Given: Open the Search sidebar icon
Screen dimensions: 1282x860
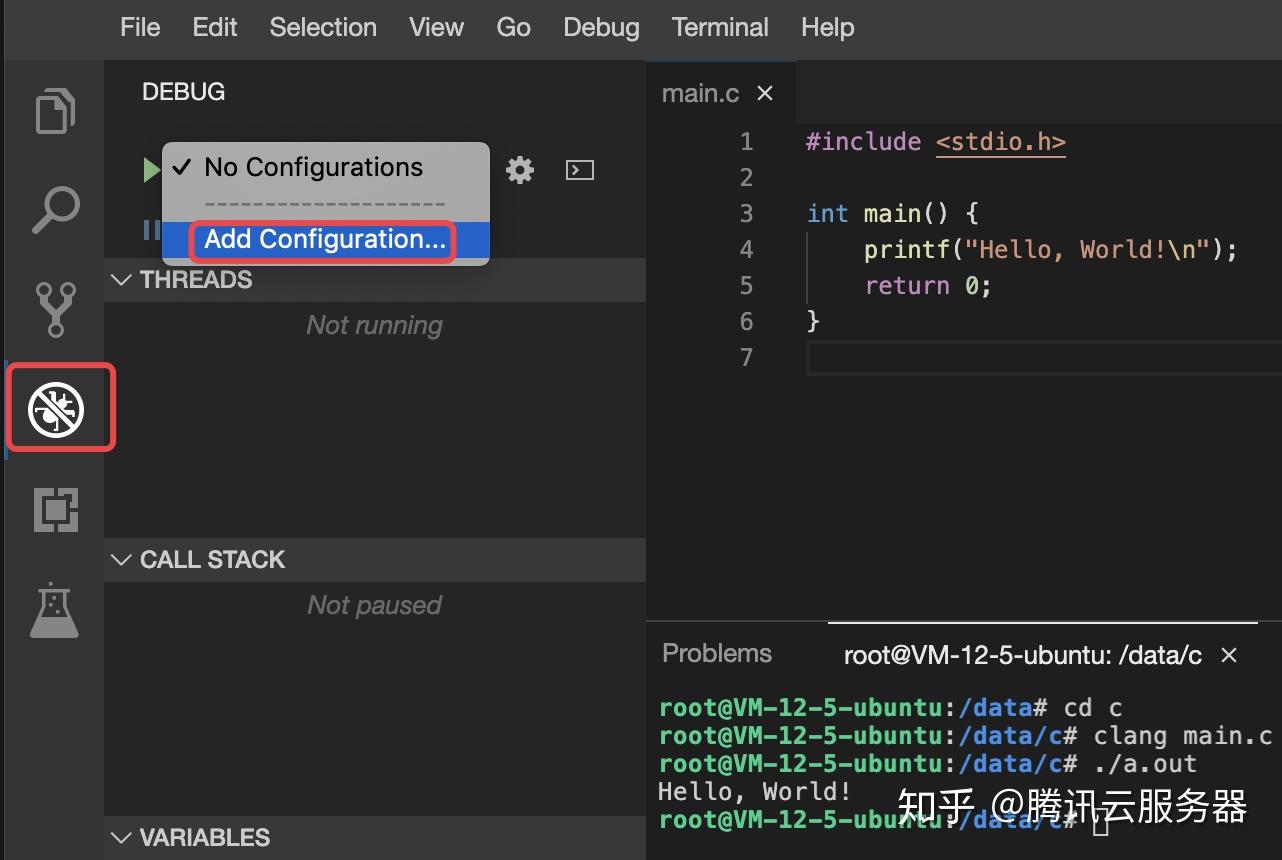Looking at the screenshot, I should (55, 209).
